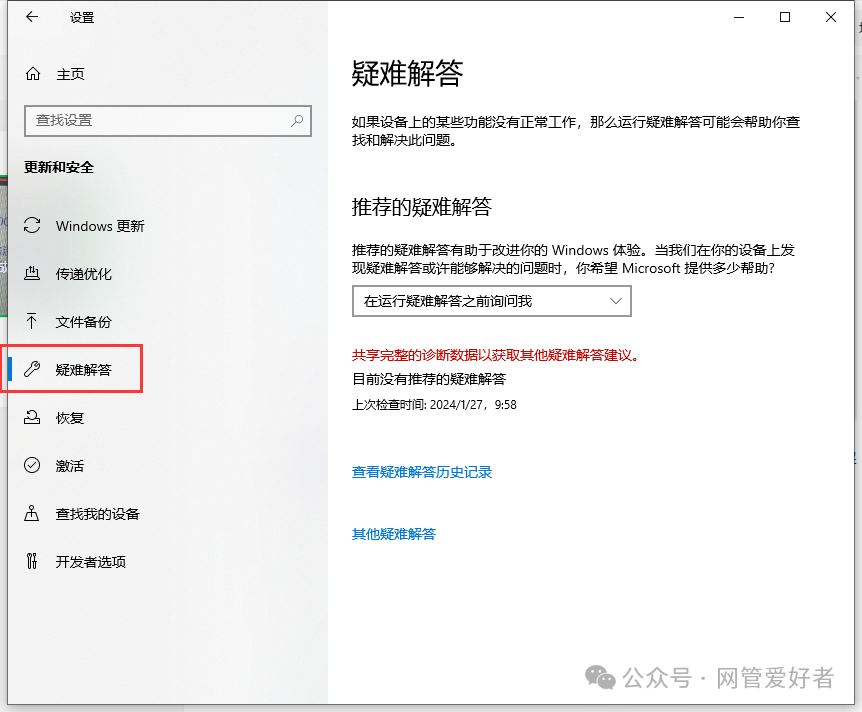The height and width of the screenshot is (712, 862).
Task: Minimize the Settings window
Action: 739,18
